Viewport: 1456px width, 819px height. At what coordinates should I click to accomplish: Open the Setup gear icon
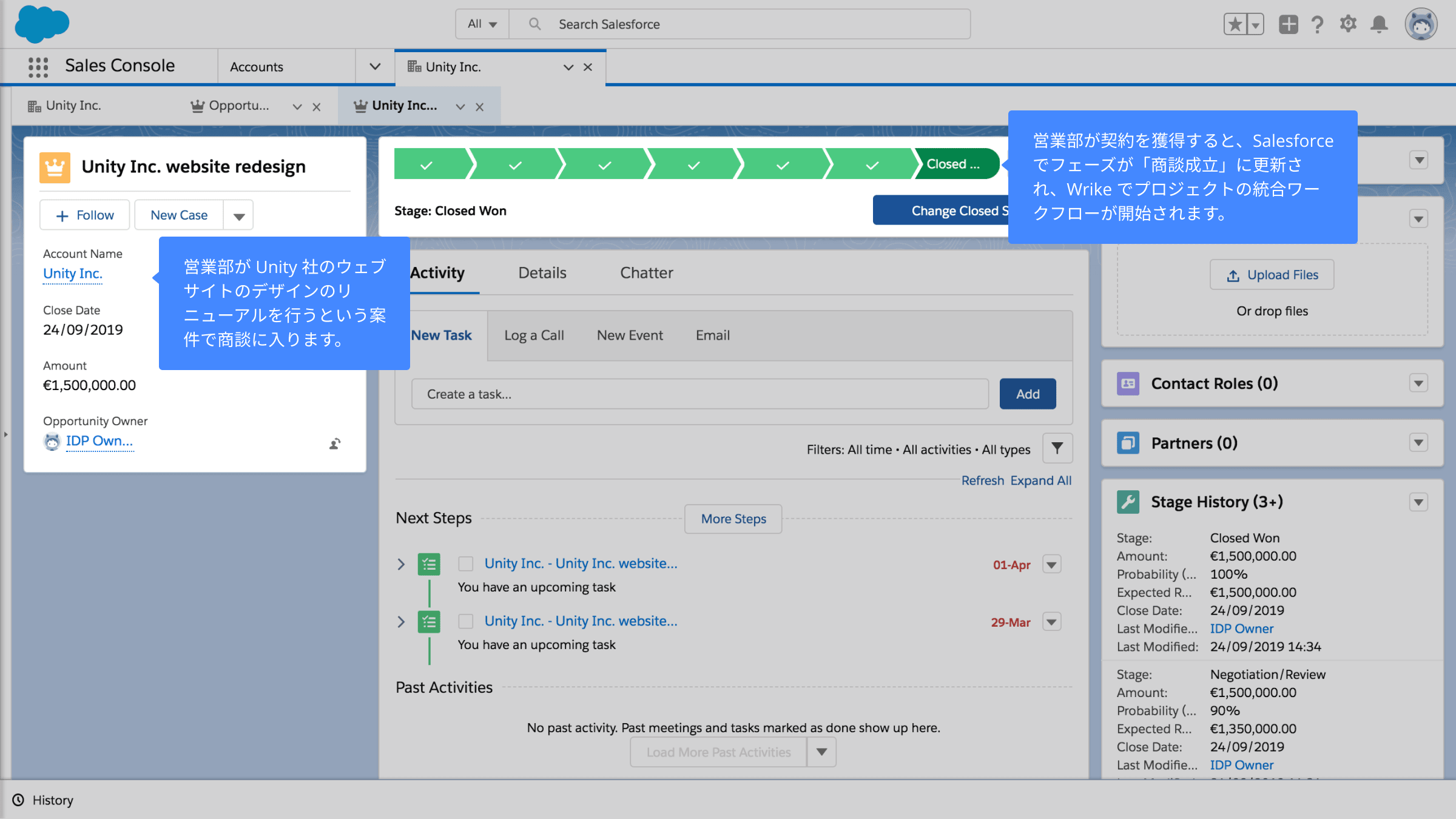1348,24
